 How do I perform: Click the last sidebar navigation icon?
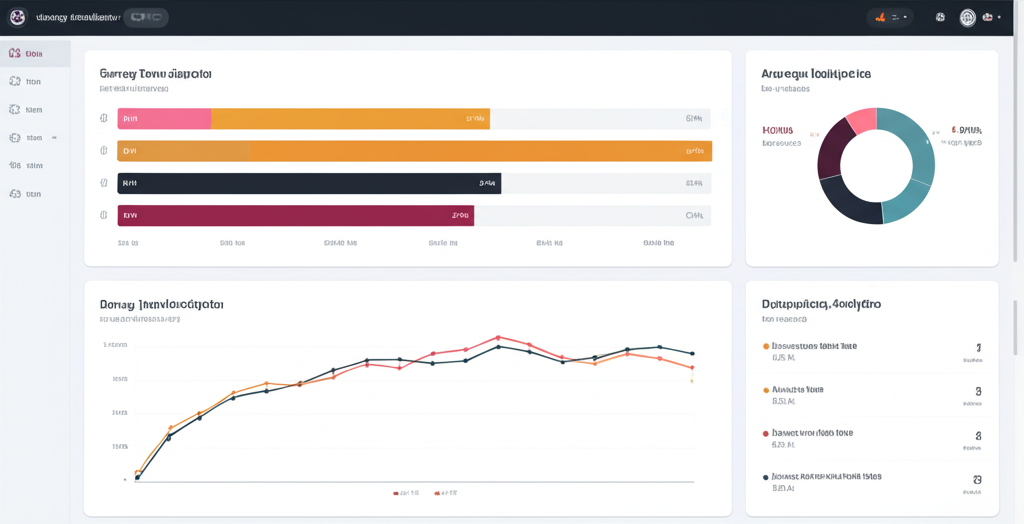[x=14, y=194]
